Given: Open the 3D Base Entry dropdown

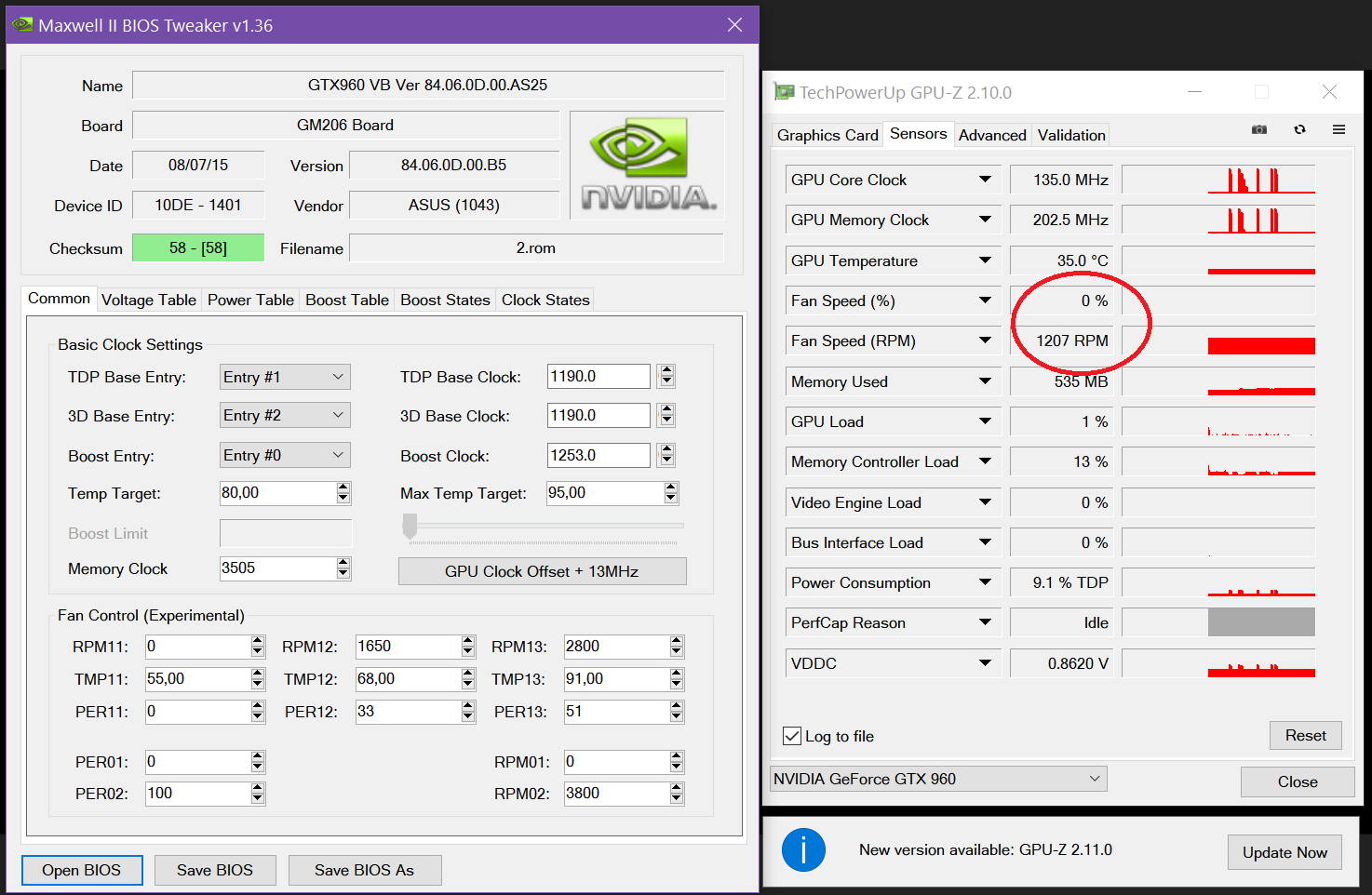Looking at the screenshot, I should (285, 415).
